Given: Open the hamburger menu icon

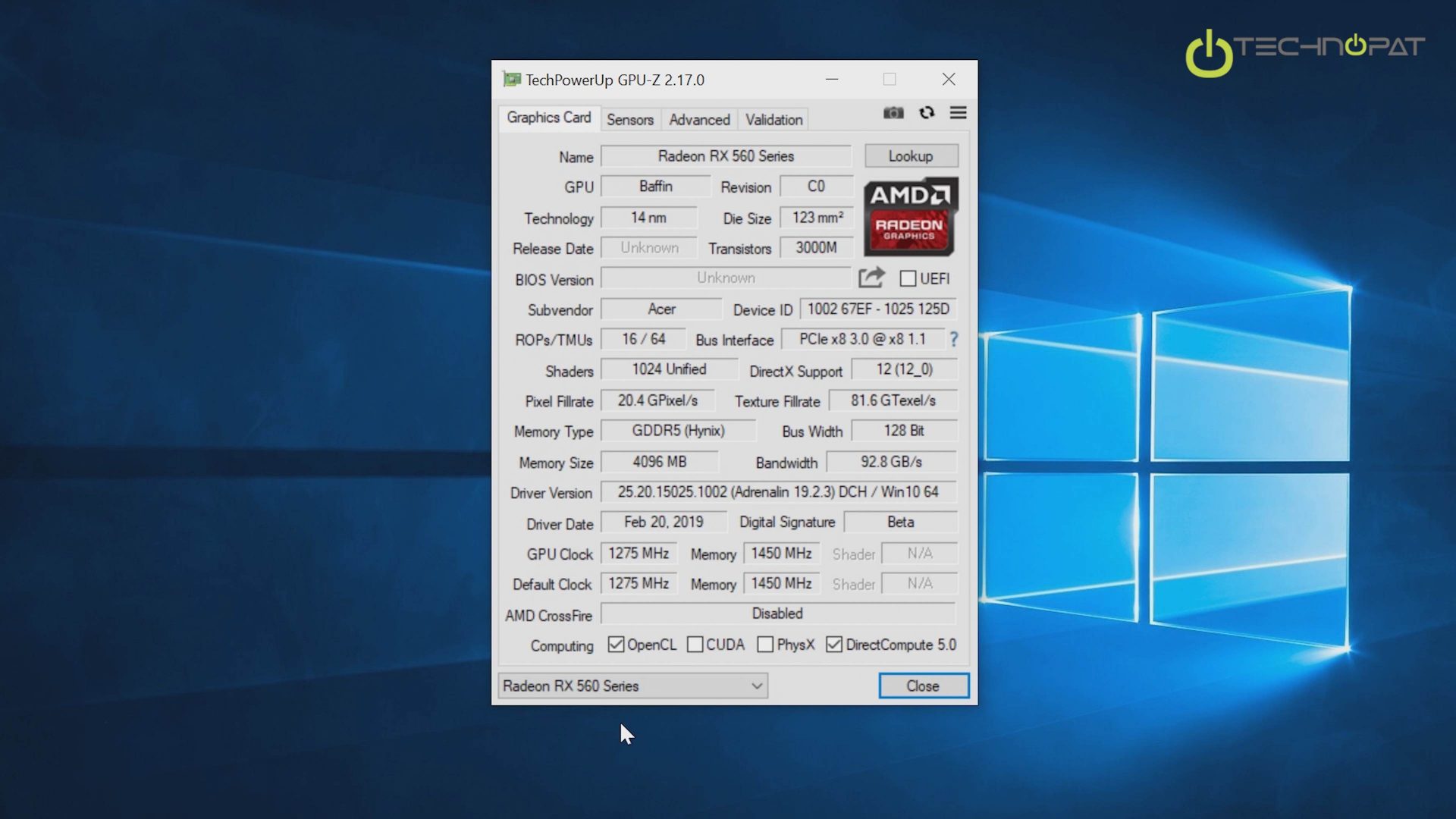Looking at the screenshot, I should pyautogui.click(x=958, y=113).
